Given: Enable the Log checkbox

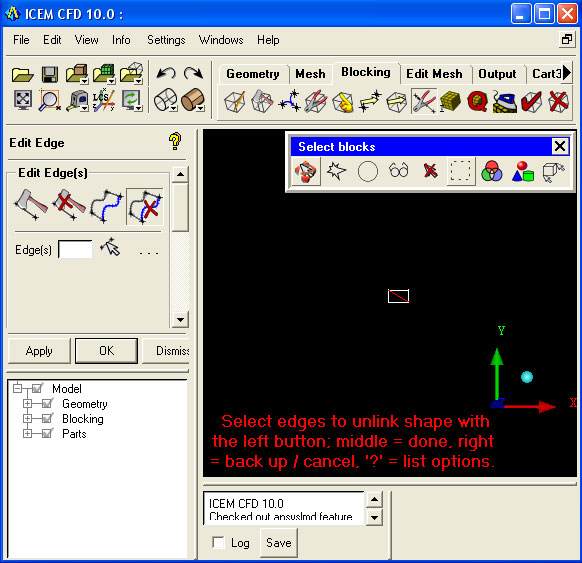Looking at the screenshot, I should point(218,542).
